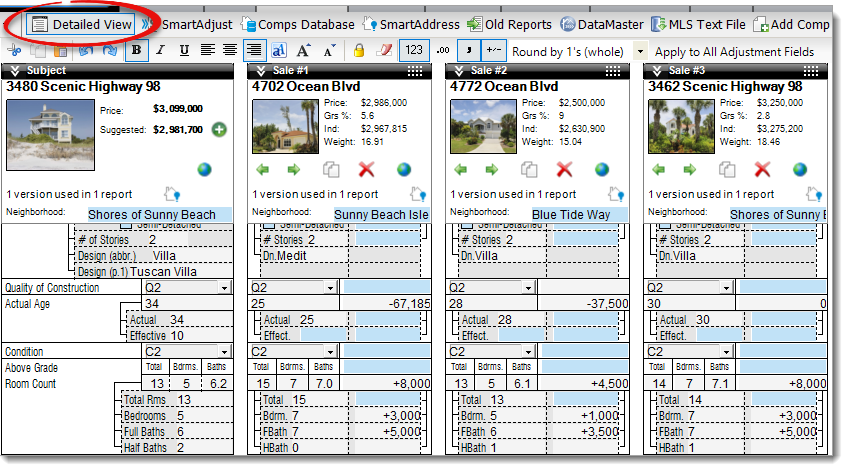Delete Sale #1 with red X
The height and width of the screenshot is (465, 842).
coord(366,170)
